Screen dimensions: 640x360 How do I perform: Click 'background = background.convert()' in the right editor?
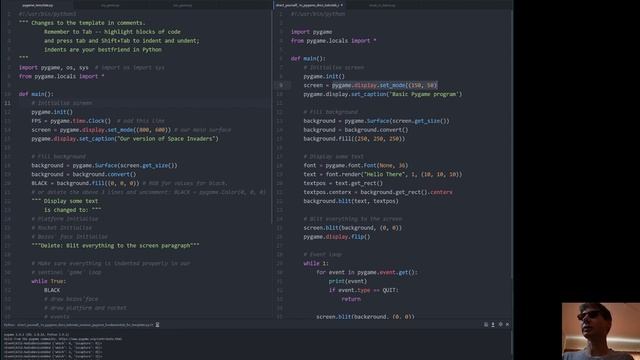[356, 130]
